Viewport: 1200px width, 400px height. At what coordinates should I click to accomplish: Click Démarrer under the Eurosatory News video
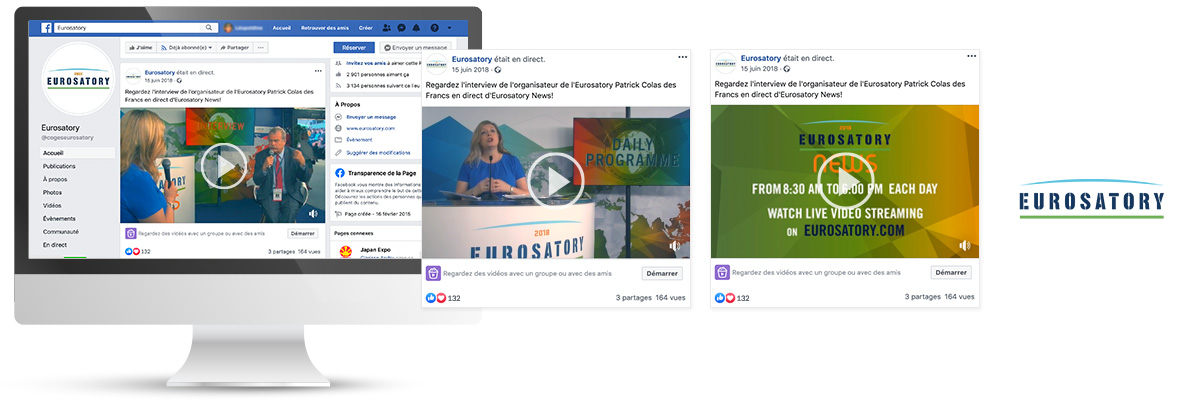[x=951, y=272]
